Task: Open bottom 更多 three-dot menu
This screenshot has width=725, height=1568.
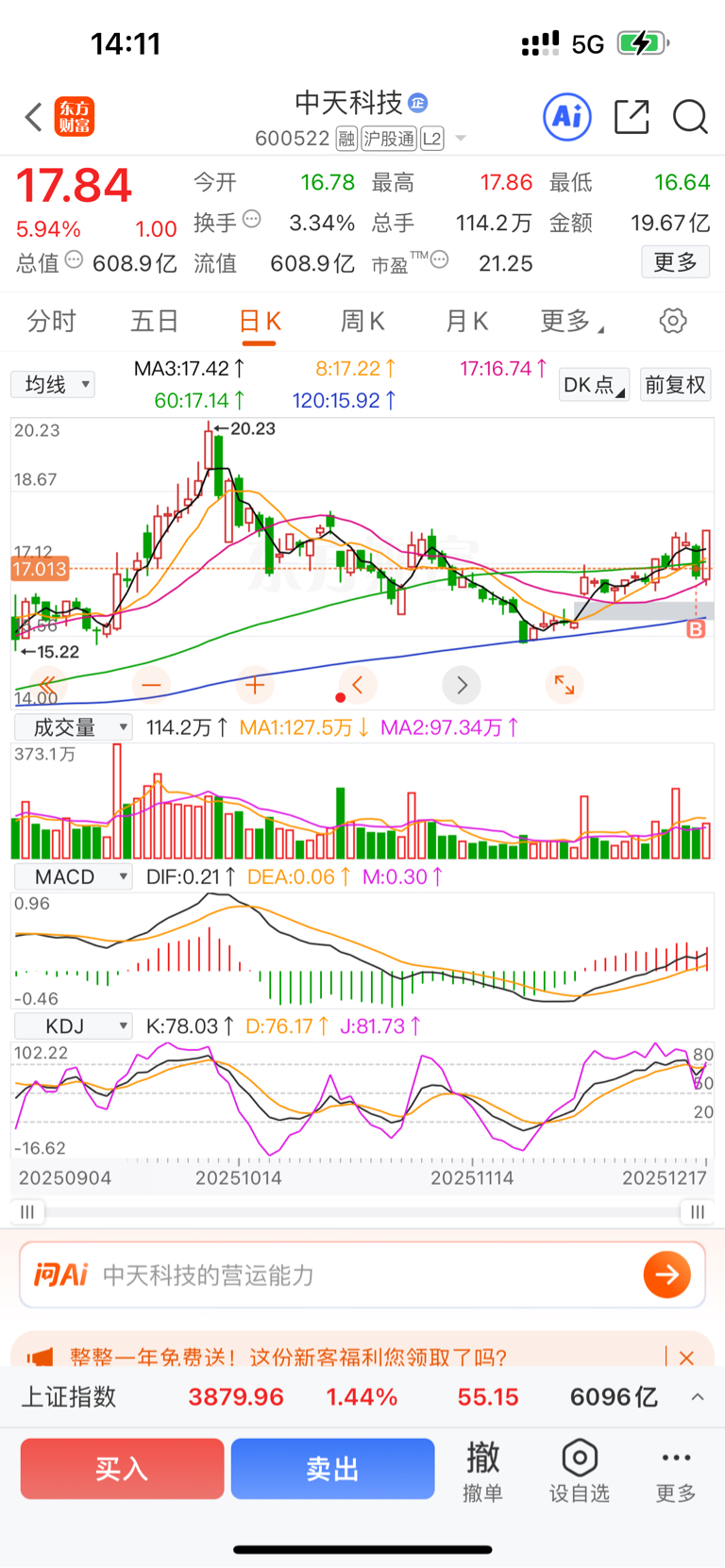Action: pyautogui.click(x=676, y=1470)
